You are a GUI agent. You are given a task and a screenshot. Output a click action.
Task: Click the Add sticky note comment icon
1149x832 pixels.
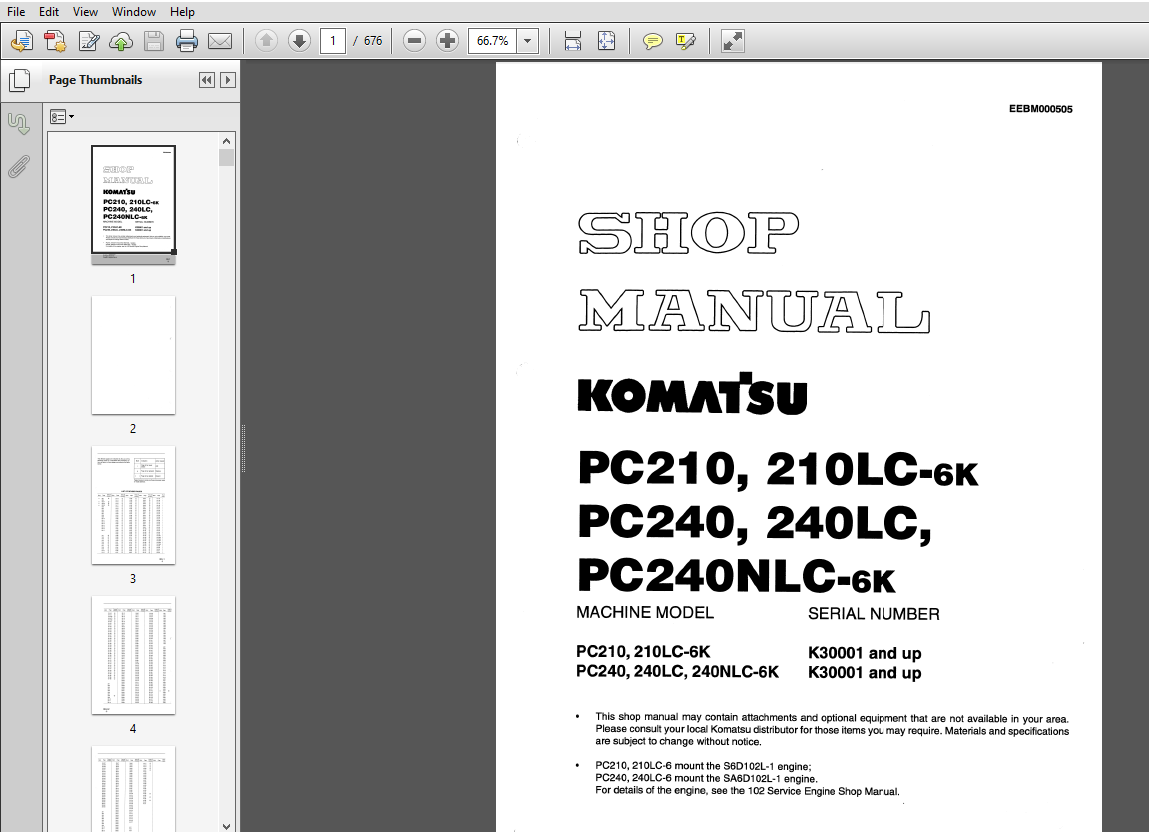(x=652, y=41)
